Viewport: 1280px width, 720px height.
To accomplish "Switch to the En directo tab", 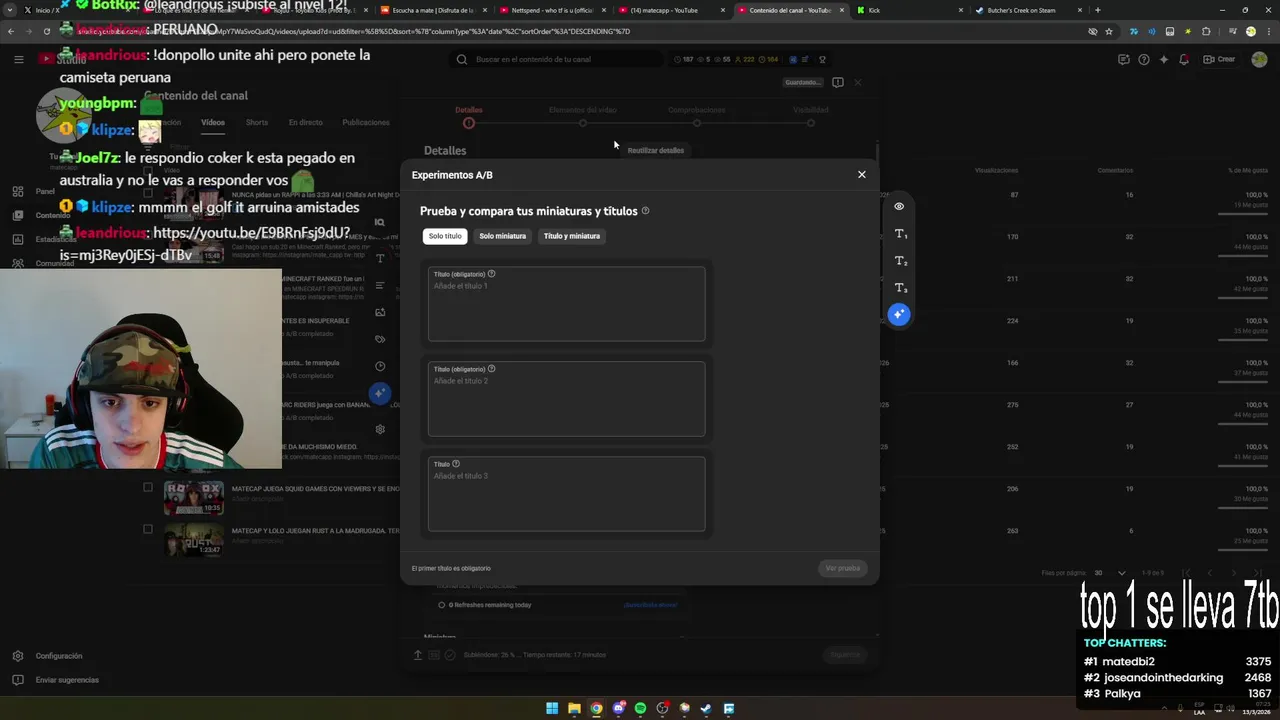I will pos(305,122).
